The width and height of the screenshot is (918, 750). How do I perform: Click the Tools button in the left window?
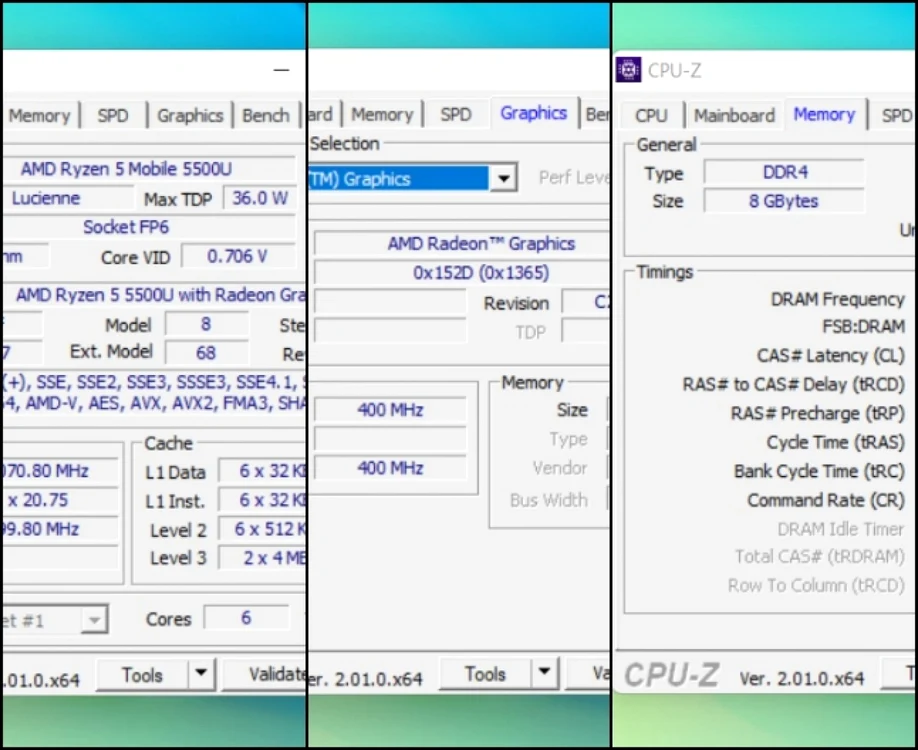click(x=142, y=675)
